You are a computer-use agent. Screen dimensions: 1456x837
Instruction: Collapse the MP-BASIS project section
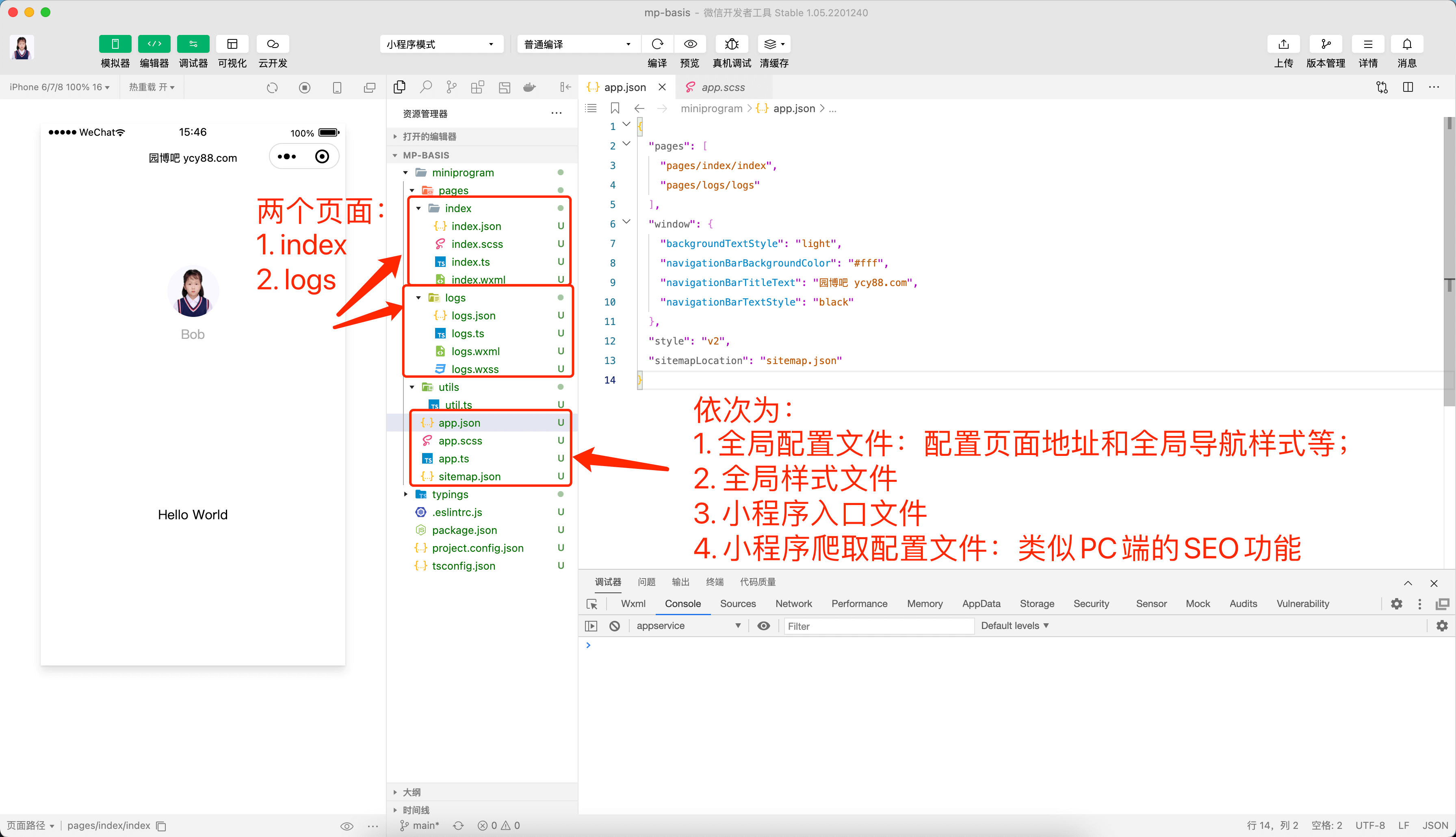coord(482,155)
